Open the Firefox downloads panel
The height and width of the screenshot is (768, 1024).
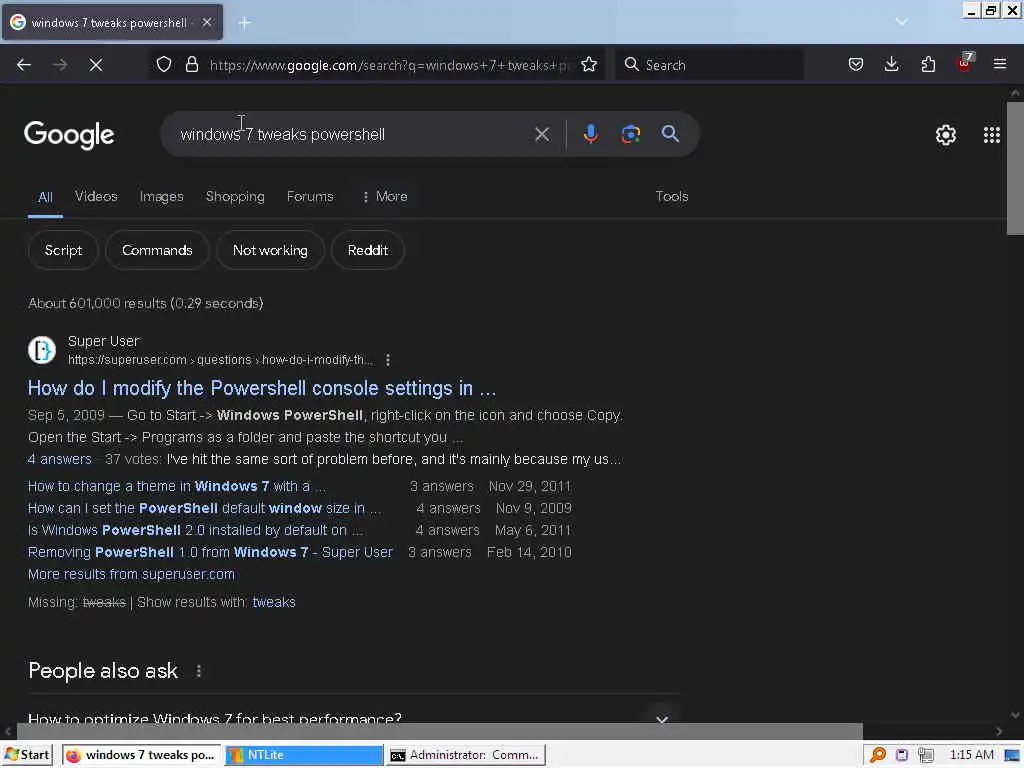point(891,65)
